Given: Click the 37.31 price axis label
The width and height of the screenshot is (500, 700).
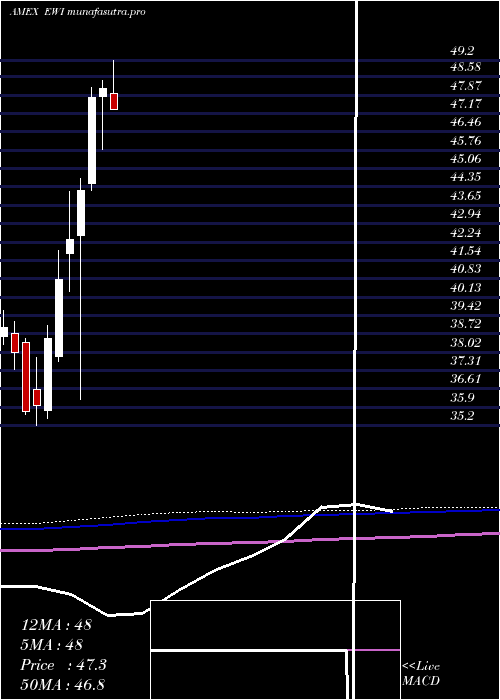Looking at the screenshot, I should pos(465,361).
